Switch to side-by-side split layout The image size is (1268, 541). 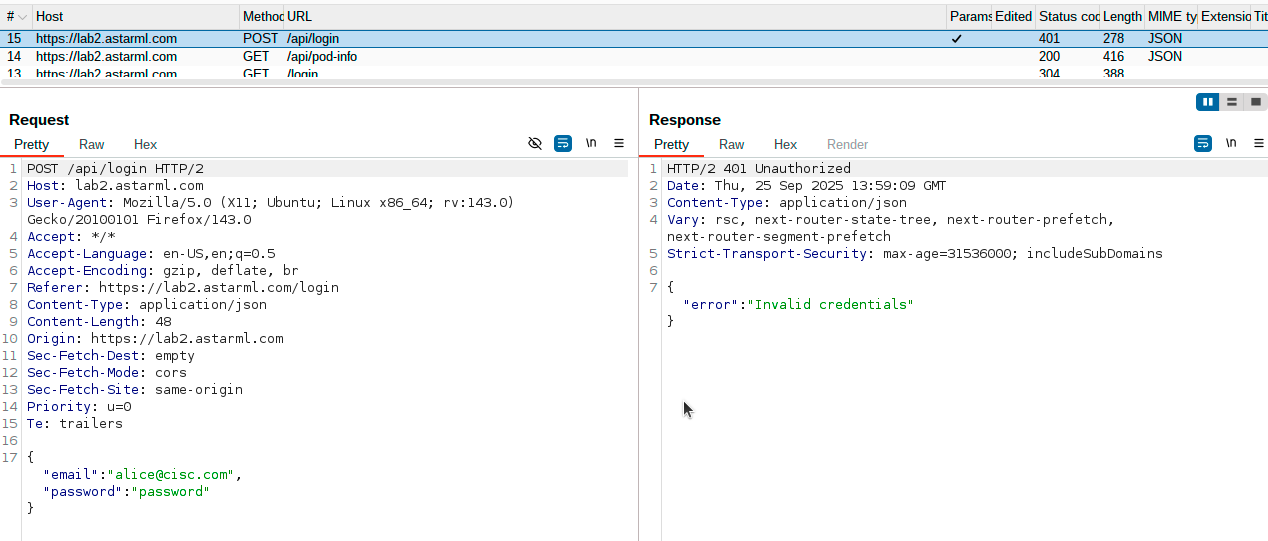coord(1208,102)
